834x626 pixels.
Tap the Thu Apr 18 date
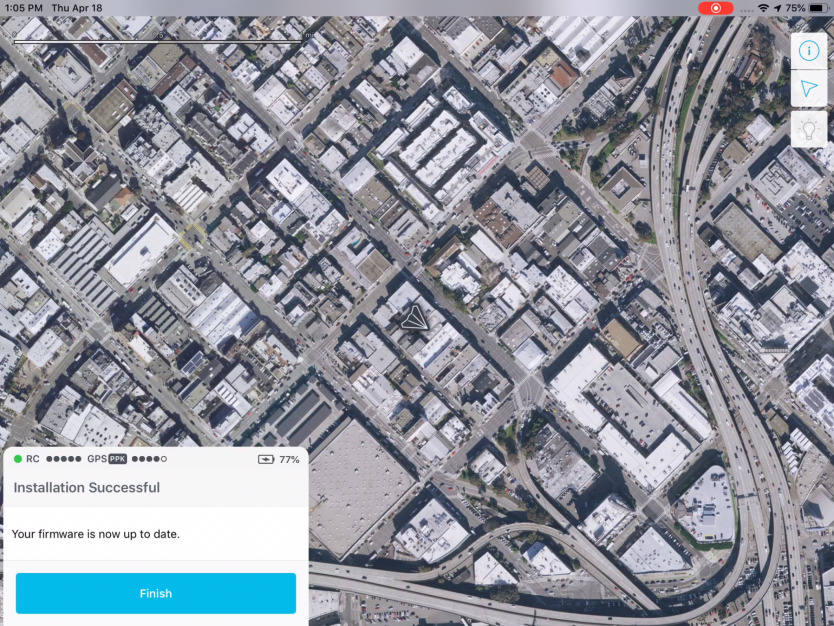(77, 8)
